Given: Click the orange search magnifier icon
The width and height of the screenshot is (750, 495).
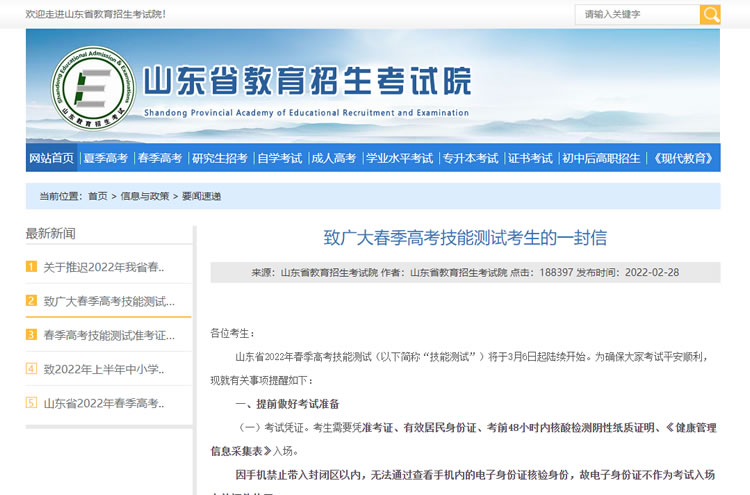Looking at the screenshot, I should coord(710,14).
